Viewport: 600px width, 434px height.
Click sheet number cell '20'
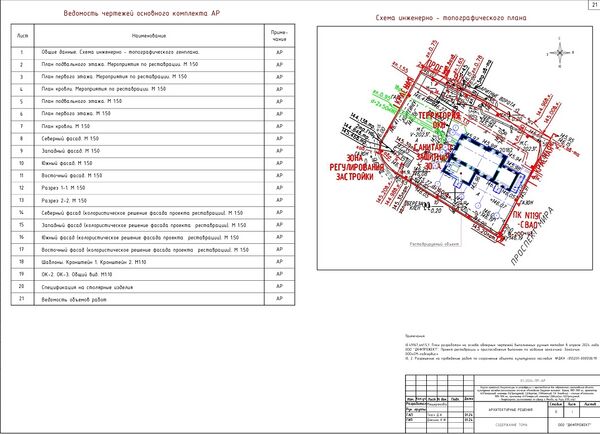(x=22, y=287)
